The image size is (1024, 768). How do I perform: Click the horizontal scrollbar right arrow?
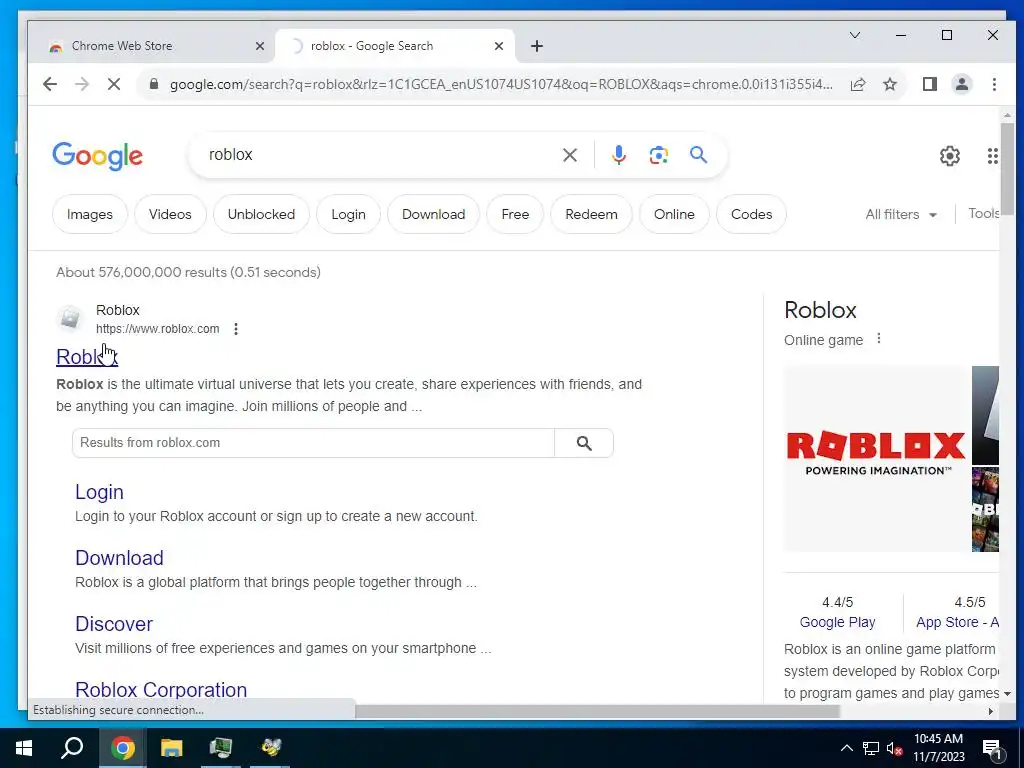coord(991,711)
